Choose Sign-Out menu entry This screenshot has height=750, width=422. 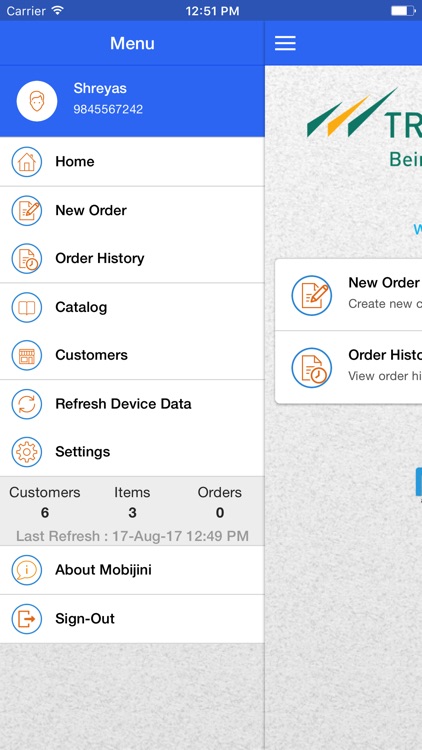[132, 618]
